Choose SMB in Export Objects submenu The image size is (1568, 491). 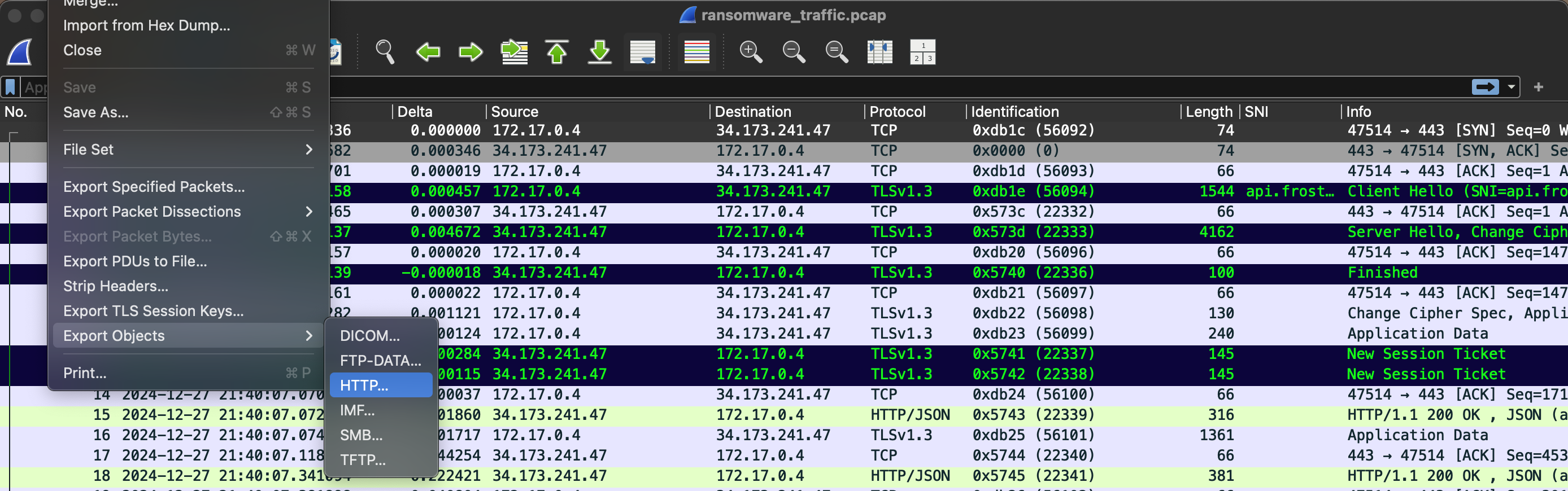(381, 435)
